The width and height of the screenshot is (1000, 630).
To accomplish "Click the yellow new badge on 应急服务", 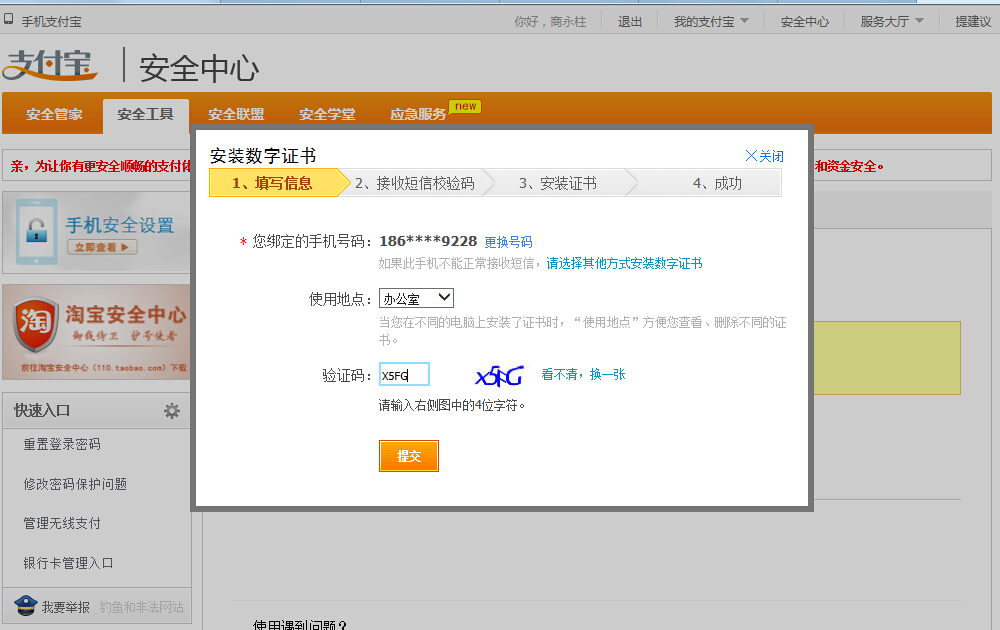I will [464, 105].
